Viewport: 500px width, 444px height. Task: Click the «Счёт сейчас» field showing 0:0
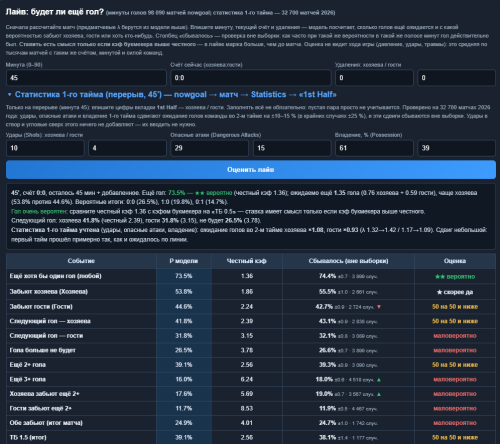coord(251,78)
